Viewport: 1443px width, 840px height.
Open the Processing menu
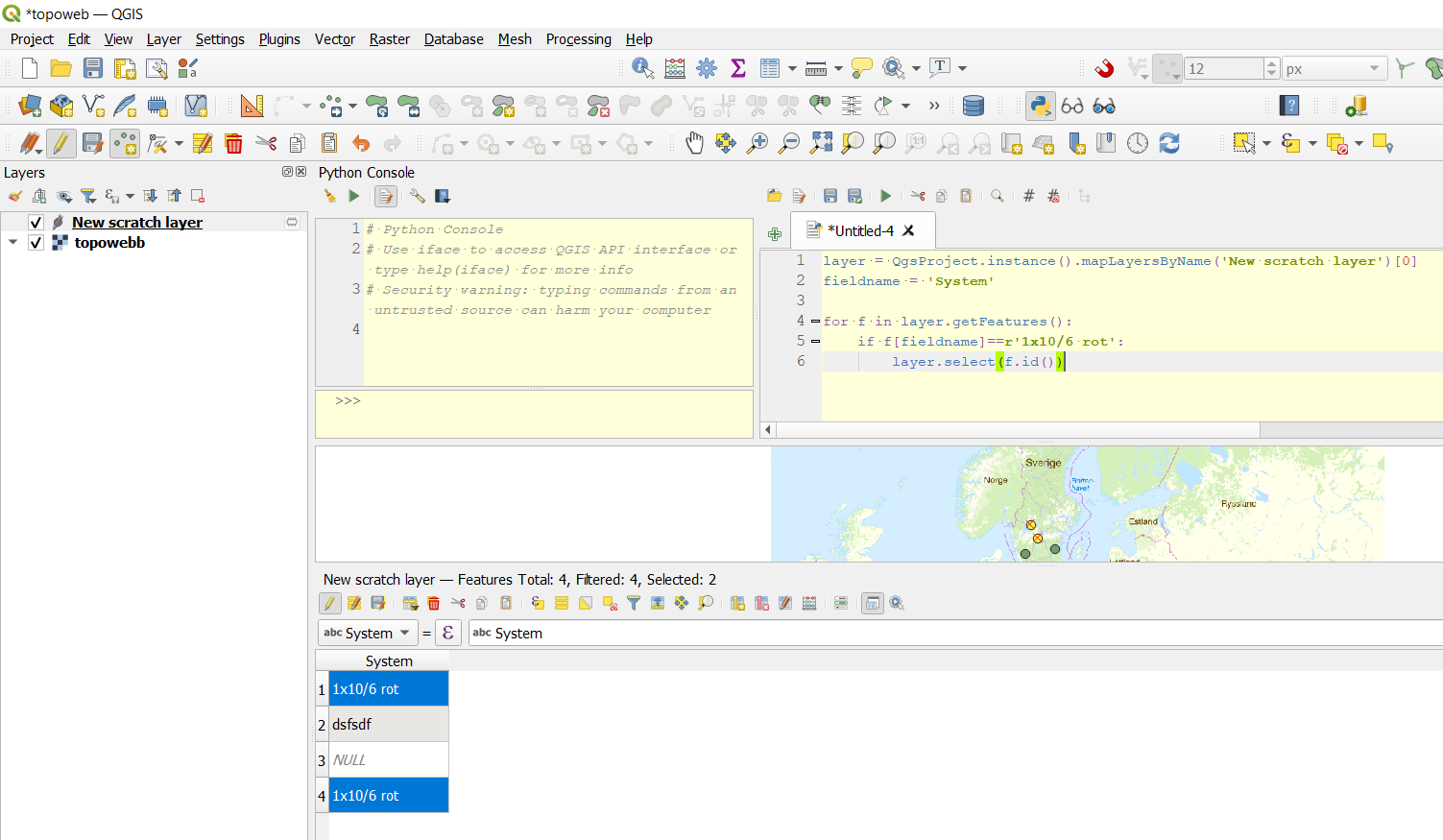click(x=579, y=39)
